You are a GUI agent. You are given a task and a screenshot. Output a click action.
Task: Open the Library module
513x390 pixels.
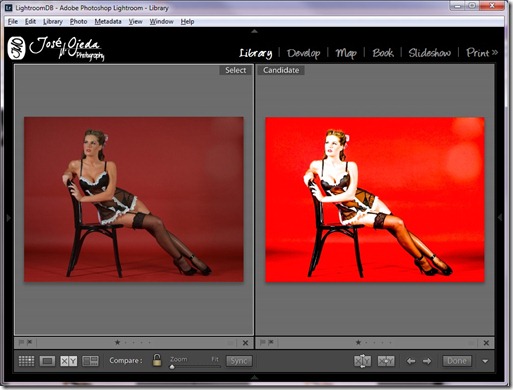pos(256,53)
